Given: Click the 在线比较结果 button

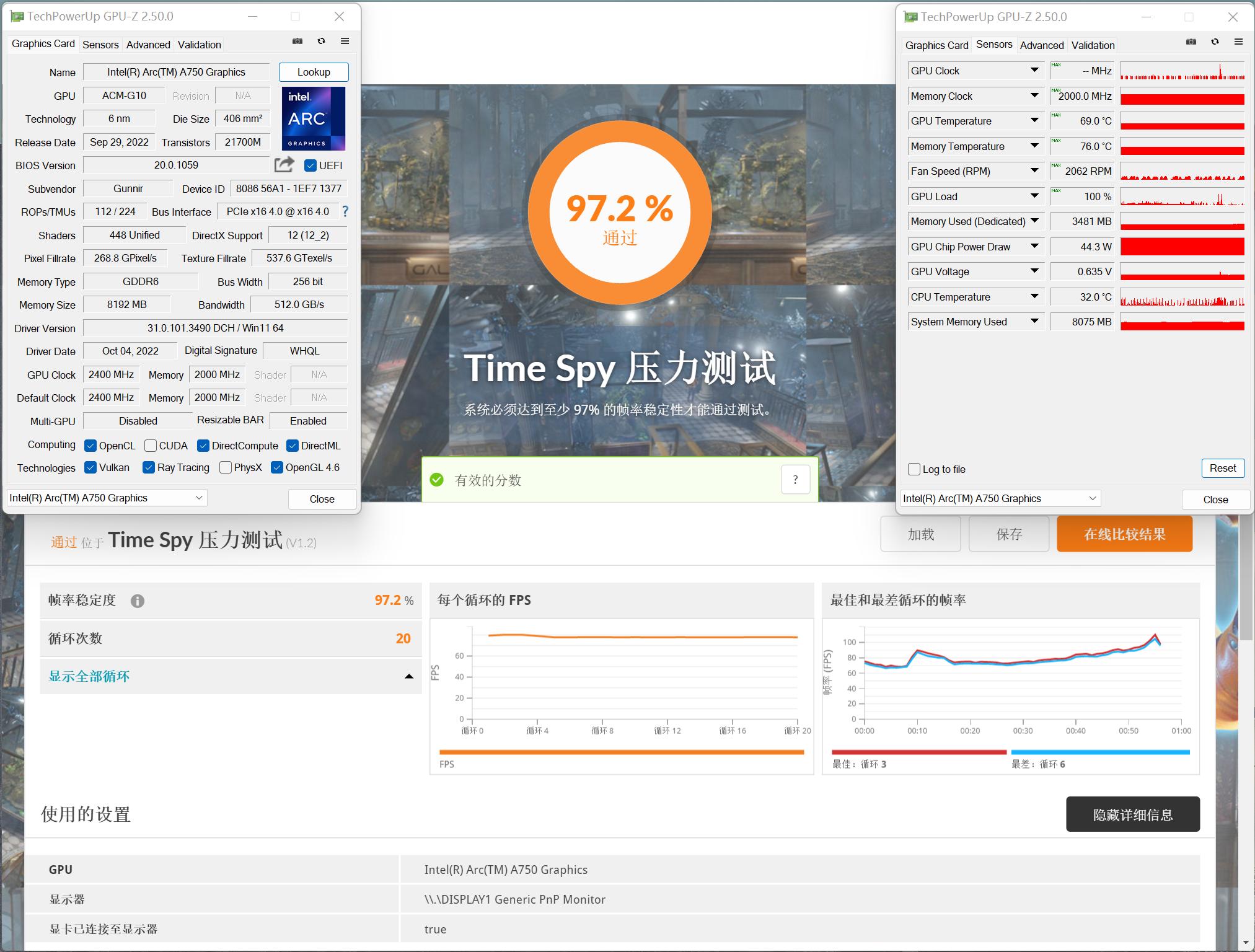Looking at the screenshot, I should [x=1124, y=533].
